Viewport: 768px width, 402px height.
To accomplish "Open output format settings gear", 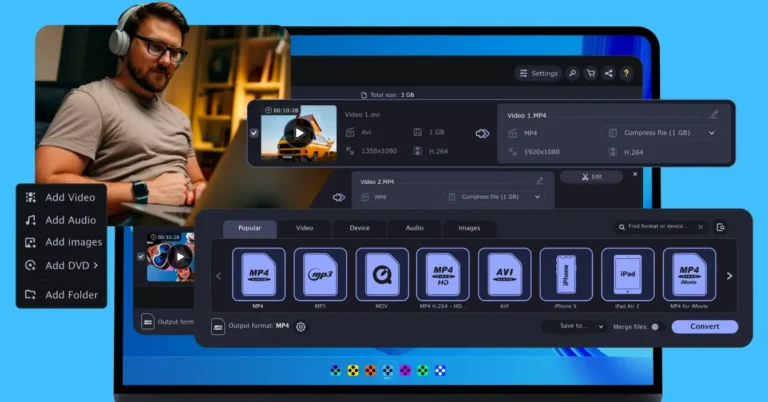I will point(301,327).
